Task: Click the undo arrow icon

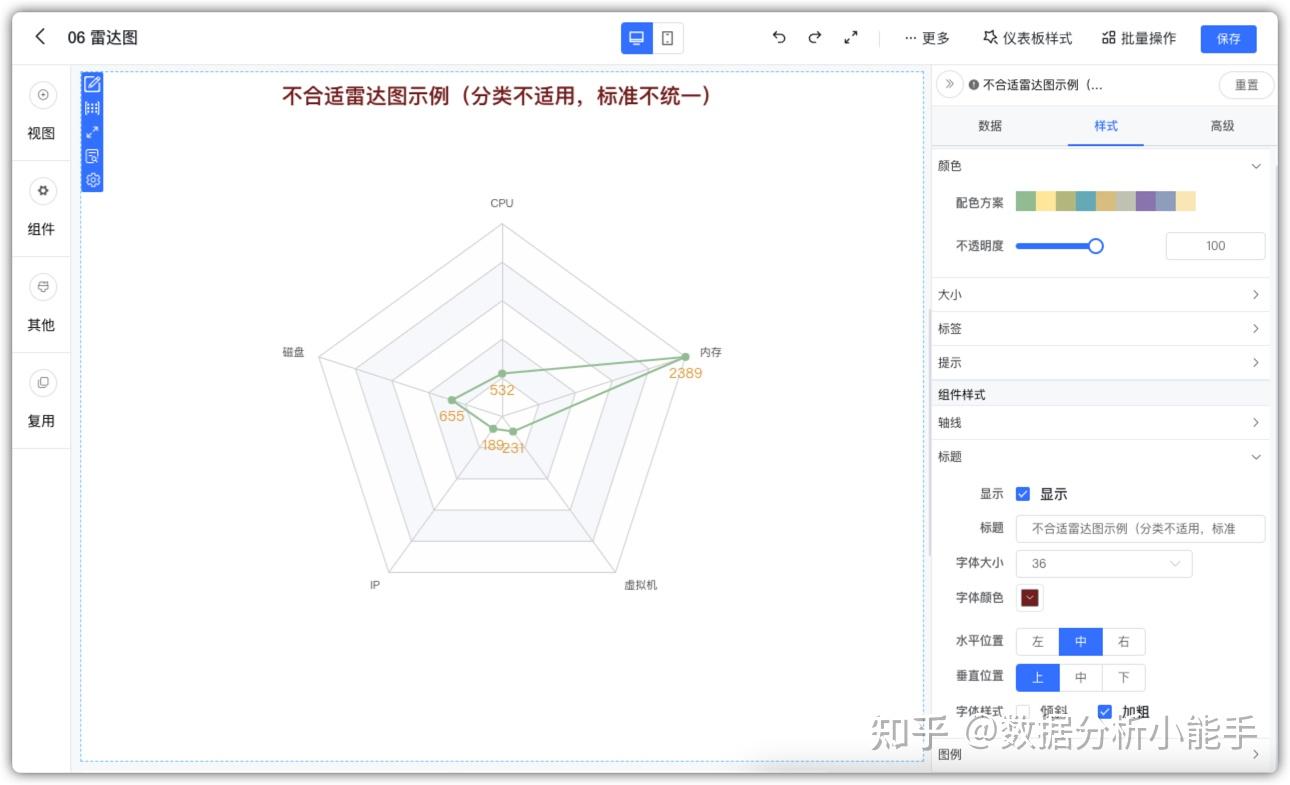Action: 779,38
